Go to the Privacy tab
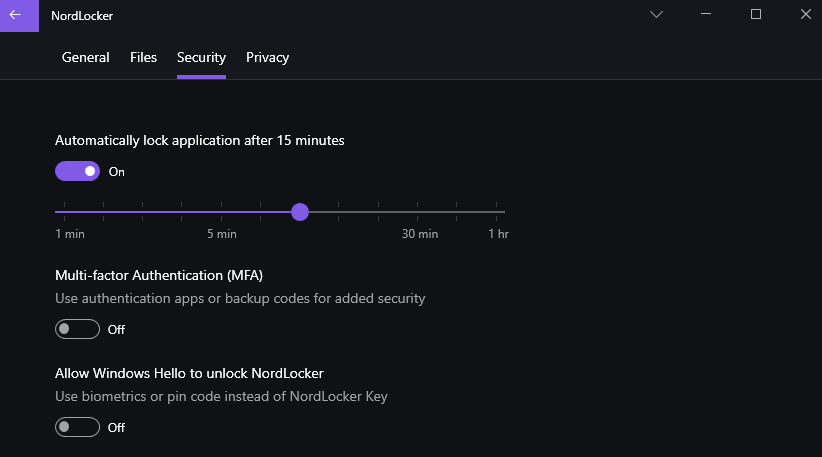The image size is (822, 457). pyautogui.click(x=267, y=58)
